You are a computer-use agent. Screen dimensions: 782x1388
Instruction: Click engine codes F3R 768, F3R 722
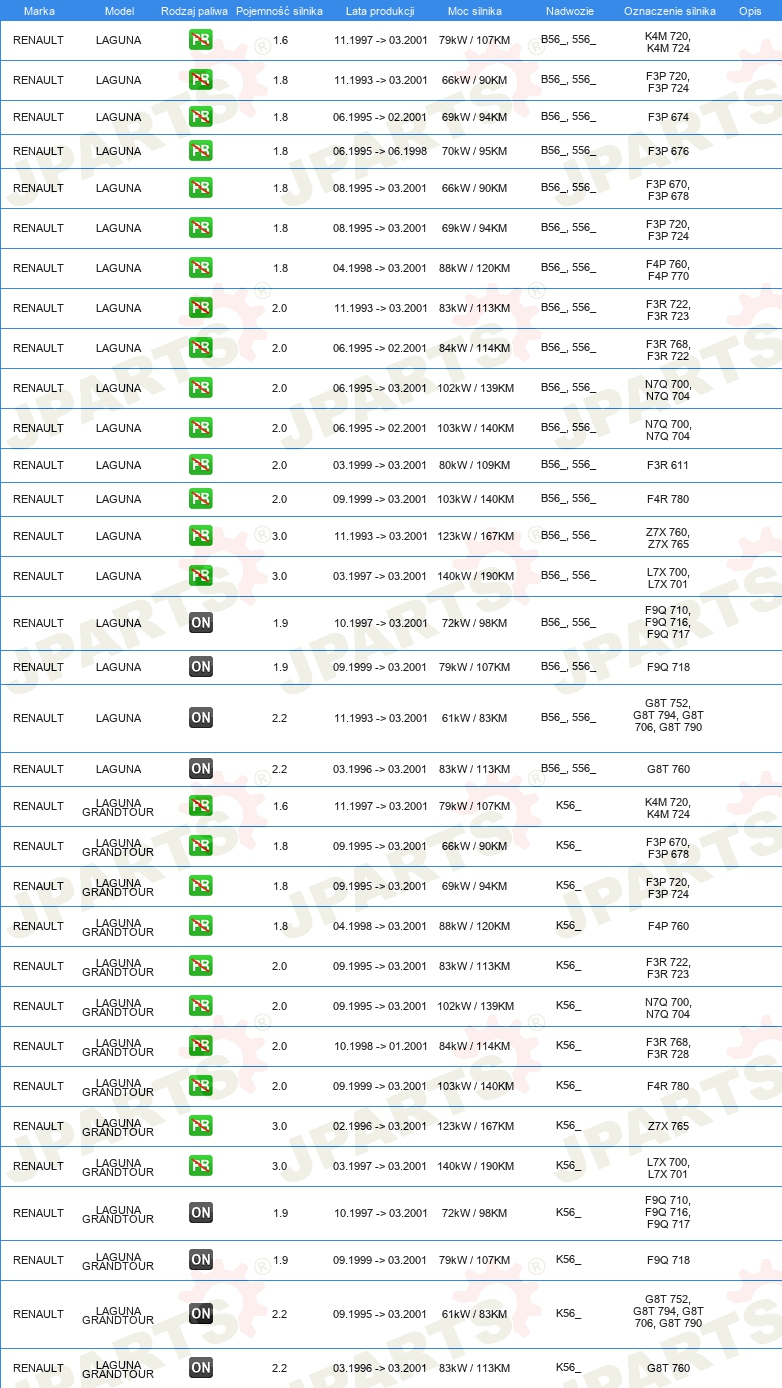click(668, 350)
